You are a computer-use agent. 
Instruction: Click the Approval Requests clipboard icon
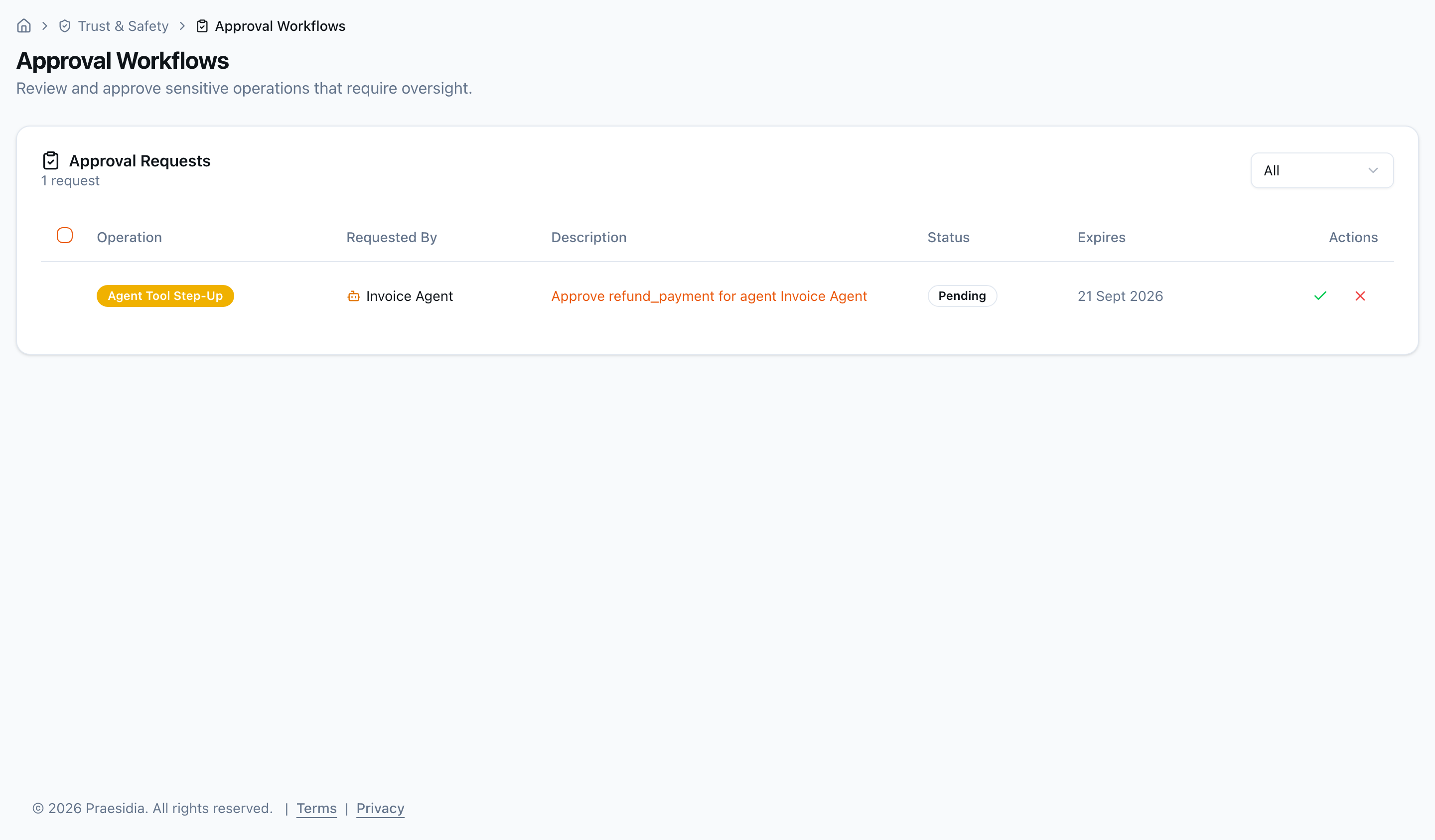51,160
